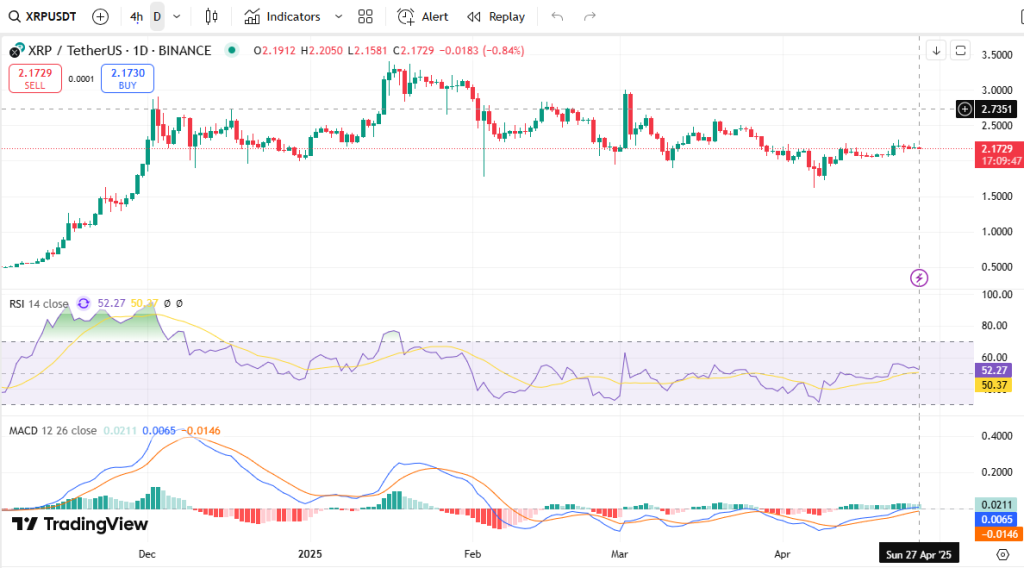The height and width of the screenshot is (568, 1024).
Task: Expand the timeframe interval dropdown
Action: [176, 17]
